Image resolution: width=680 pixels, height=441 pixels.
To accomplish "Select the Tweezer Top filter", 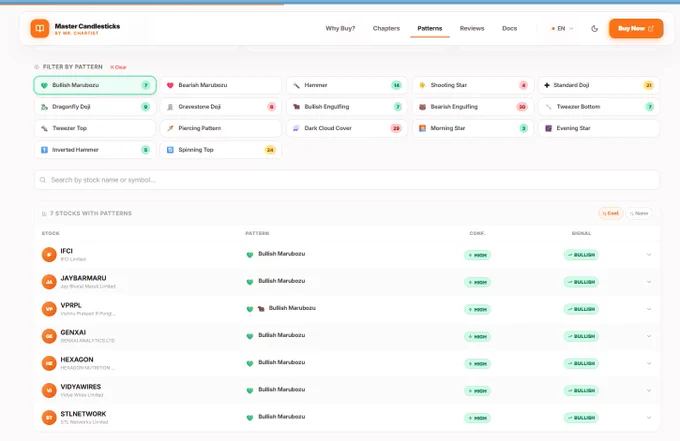I will click(x=95, y=128).
